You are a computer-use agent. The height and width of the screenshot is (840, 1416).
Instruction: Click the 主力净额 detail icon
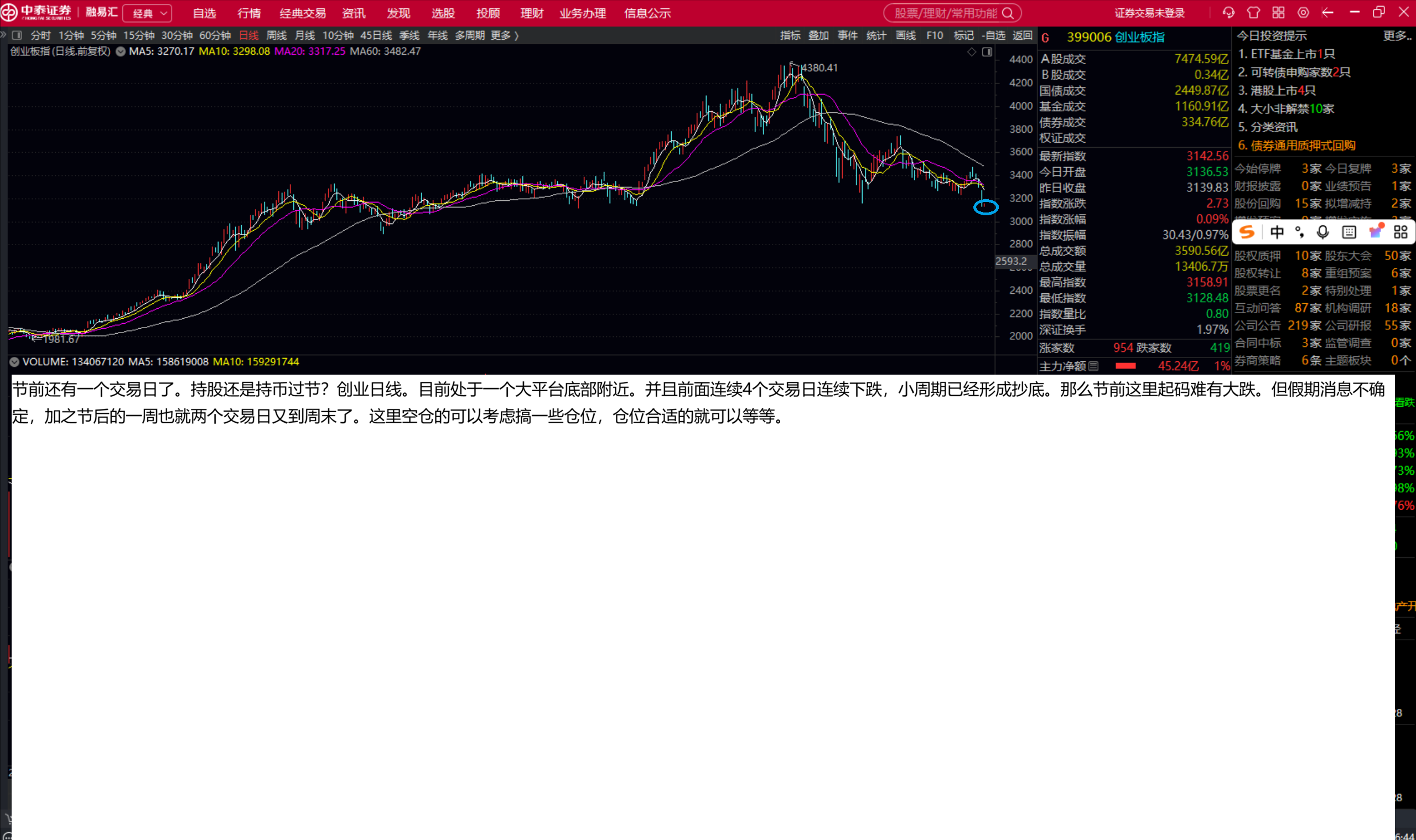point(1093,366)
